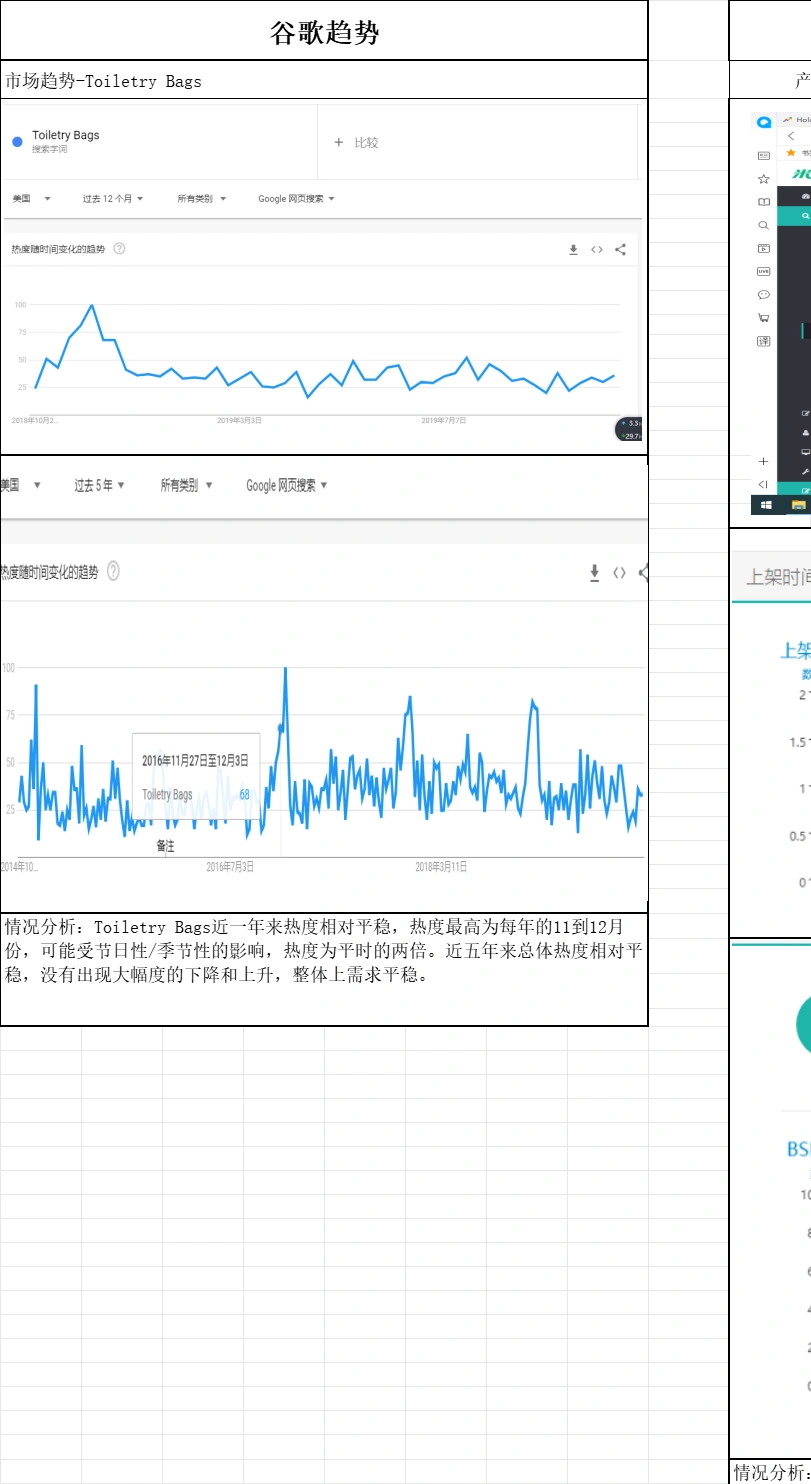
Task: Click the 备注 note label on 5-year chart
Action: tap(165, 846)
